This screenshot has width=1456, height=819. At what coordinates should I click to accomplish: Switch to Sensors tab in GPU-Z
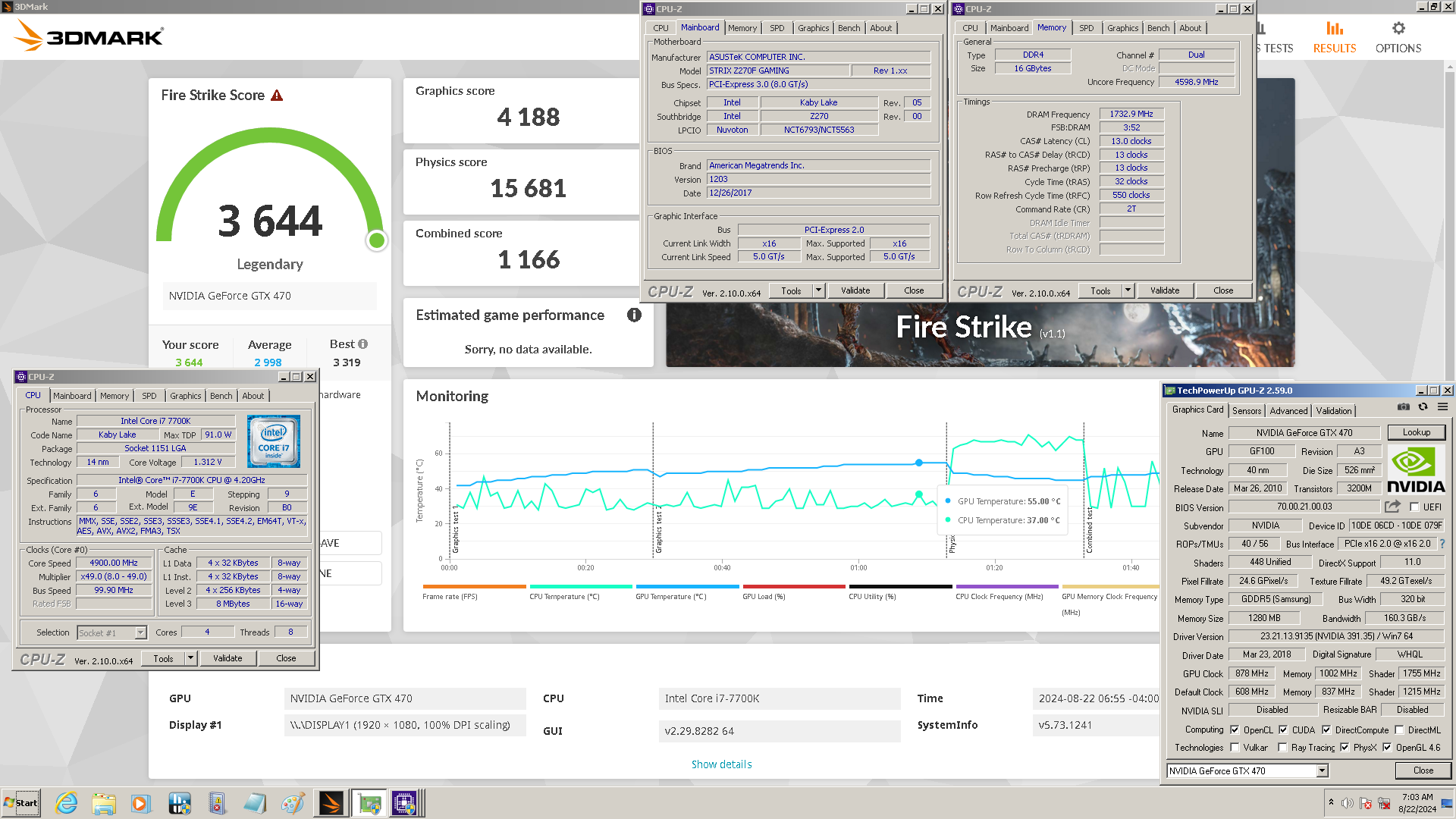pos(1247,411)
